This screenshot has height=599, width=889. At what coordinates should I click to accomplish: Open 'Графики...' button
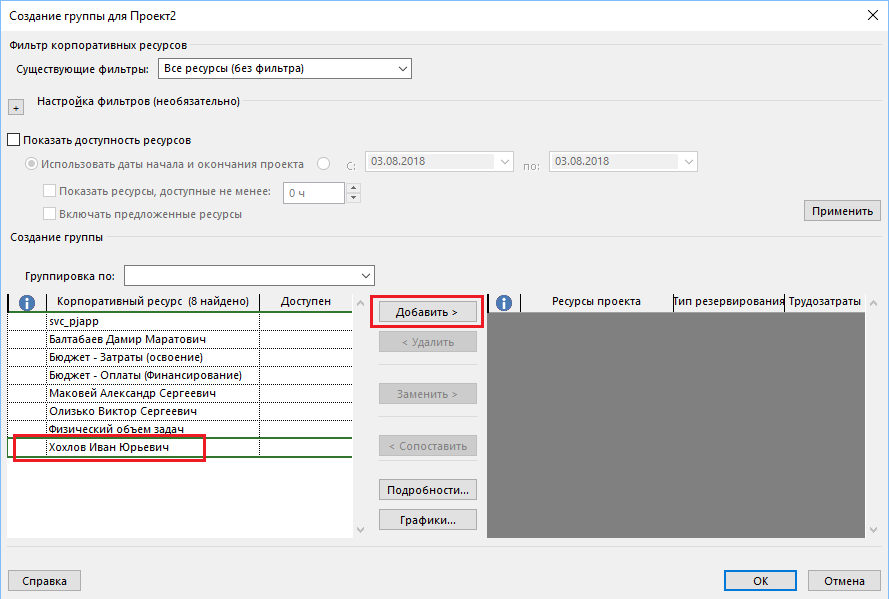(427, 520)
